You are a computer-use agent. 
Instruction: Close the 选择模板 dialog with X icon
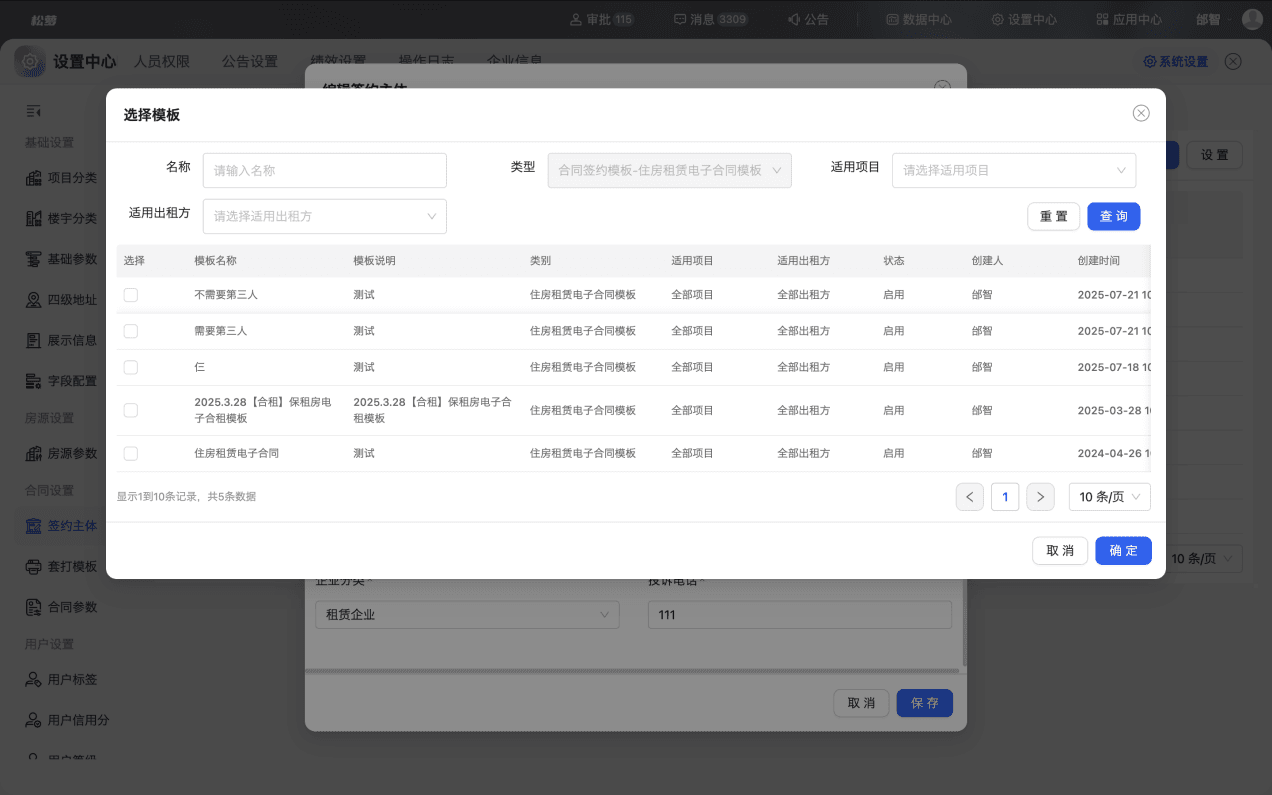coord(1141,113)
